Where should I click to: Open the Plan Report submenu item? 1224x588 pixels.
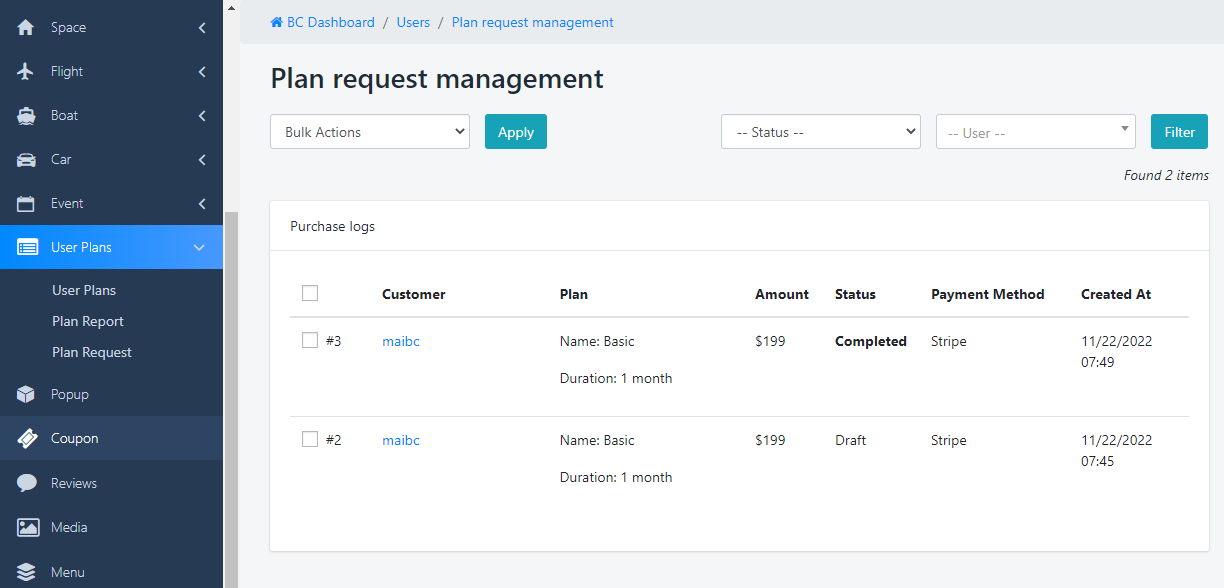[x=88, y=322]
